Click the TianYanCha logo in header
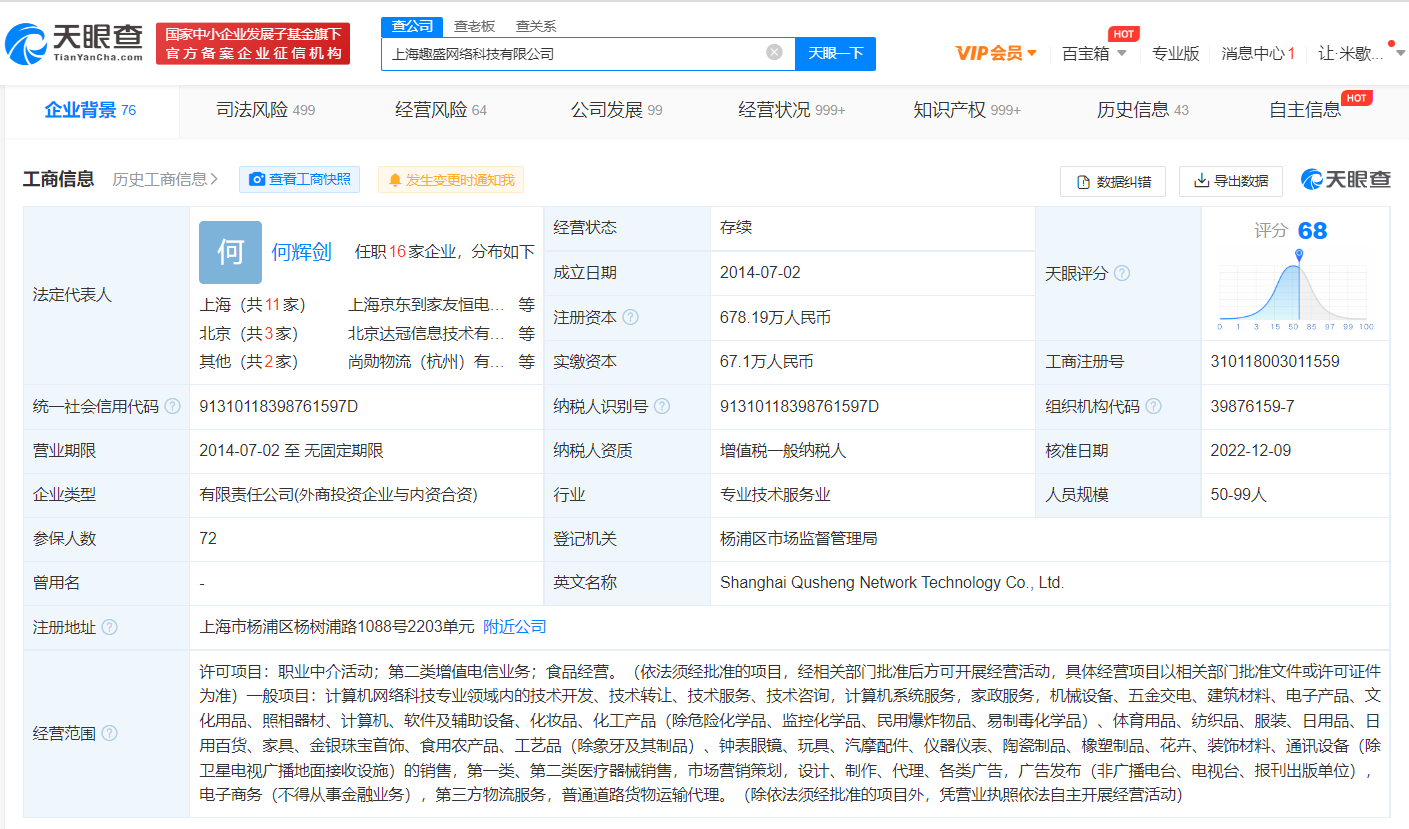This screenshot has height=829, width=1409. [75, 42]
